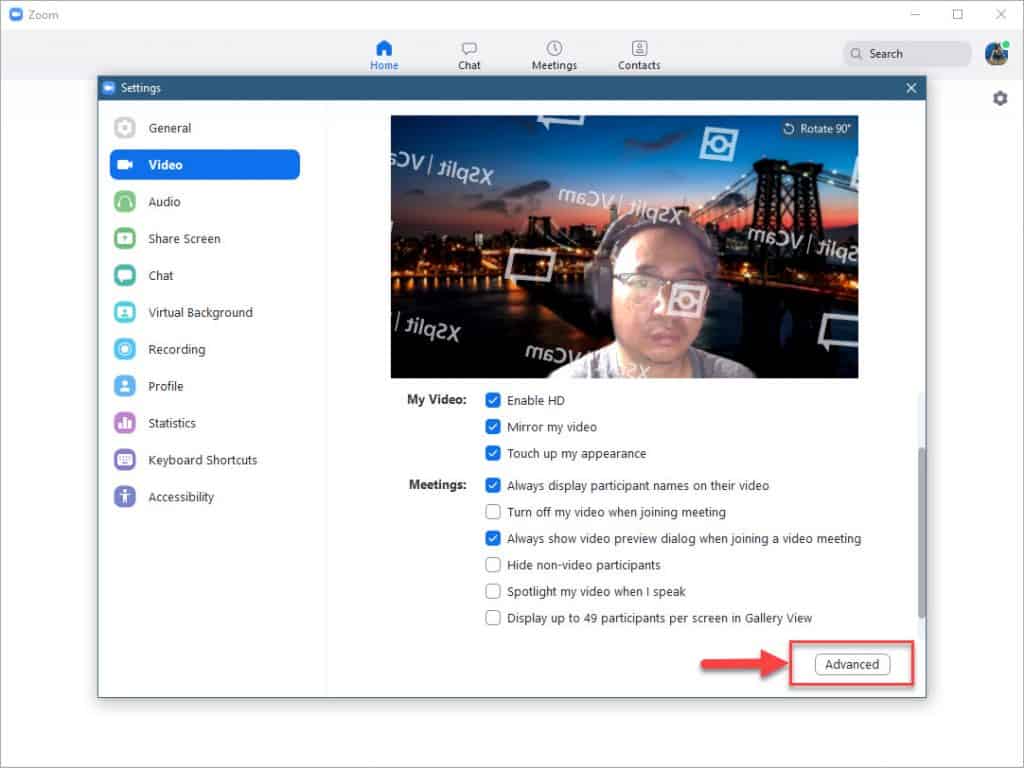Click the gear settings icon
The height and width of the screenshot is (768, 1024).
[x=999, y=98]
